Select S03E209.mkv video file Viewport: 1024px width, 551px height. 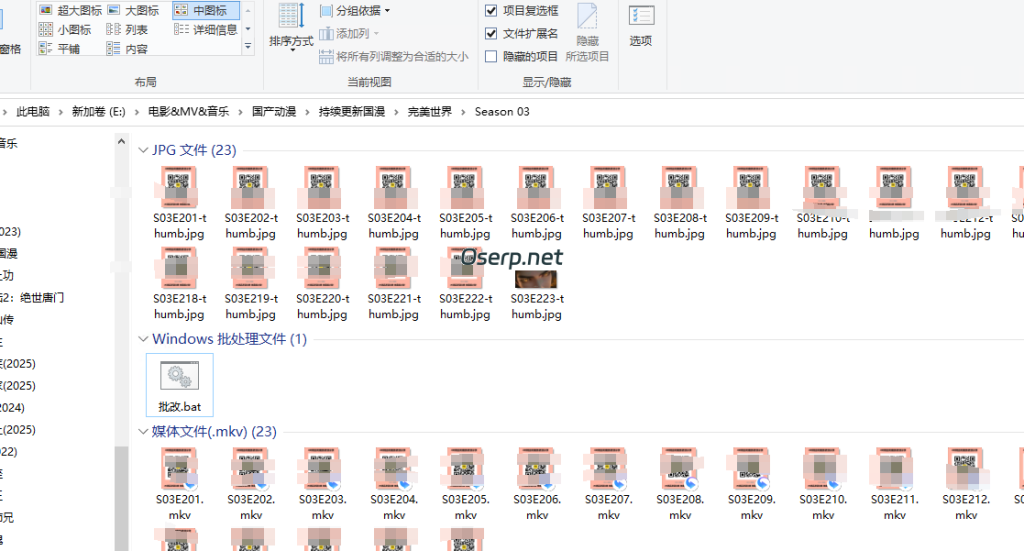[x=752, y=484]
